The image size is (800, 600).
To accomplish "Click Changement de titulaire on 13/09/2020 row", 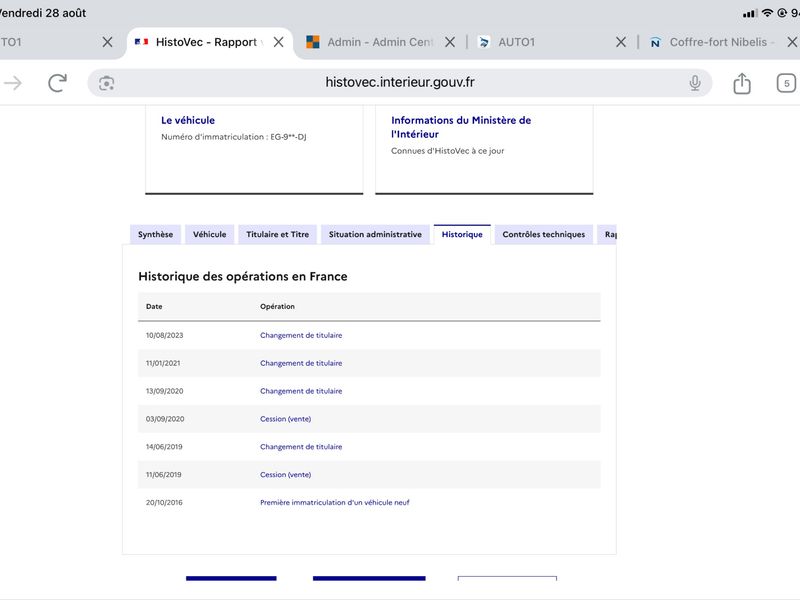I will 301,391.
